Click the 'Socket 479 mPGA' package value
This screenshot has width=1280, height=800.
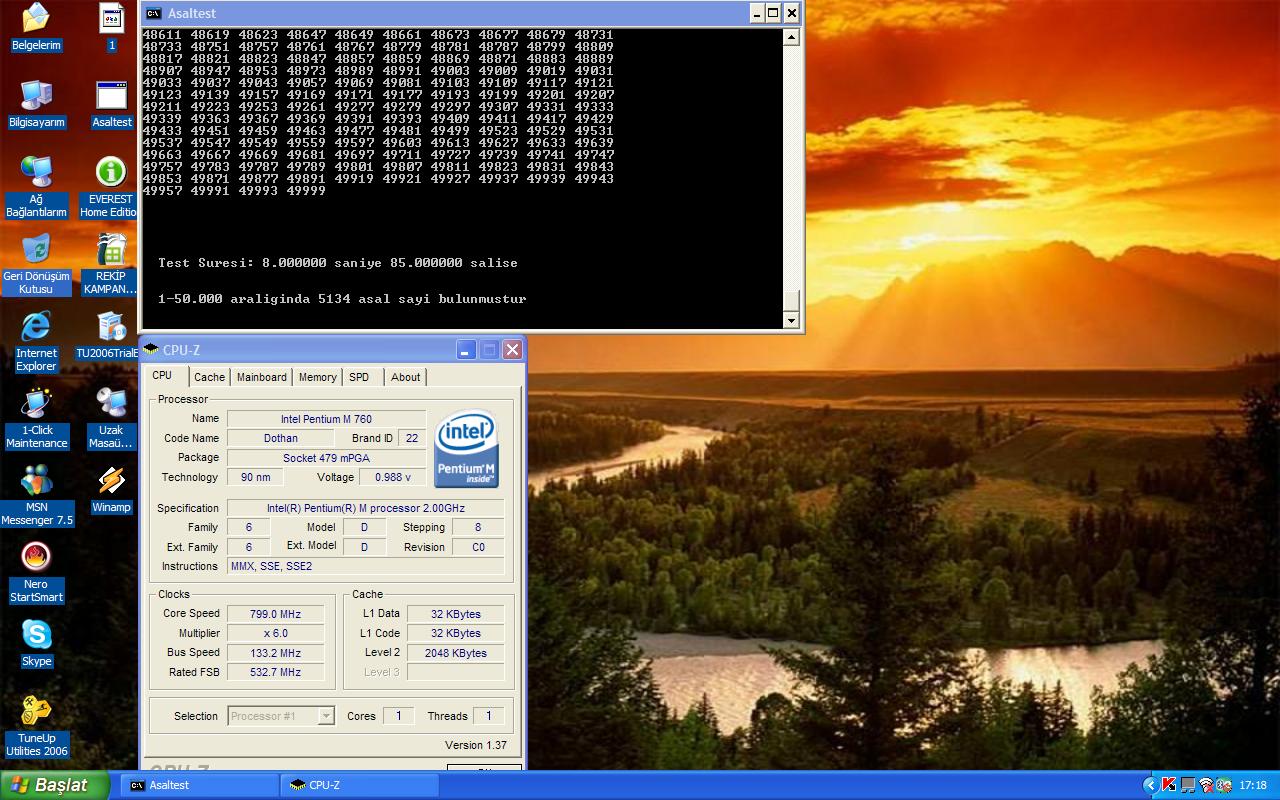point(326,458)
